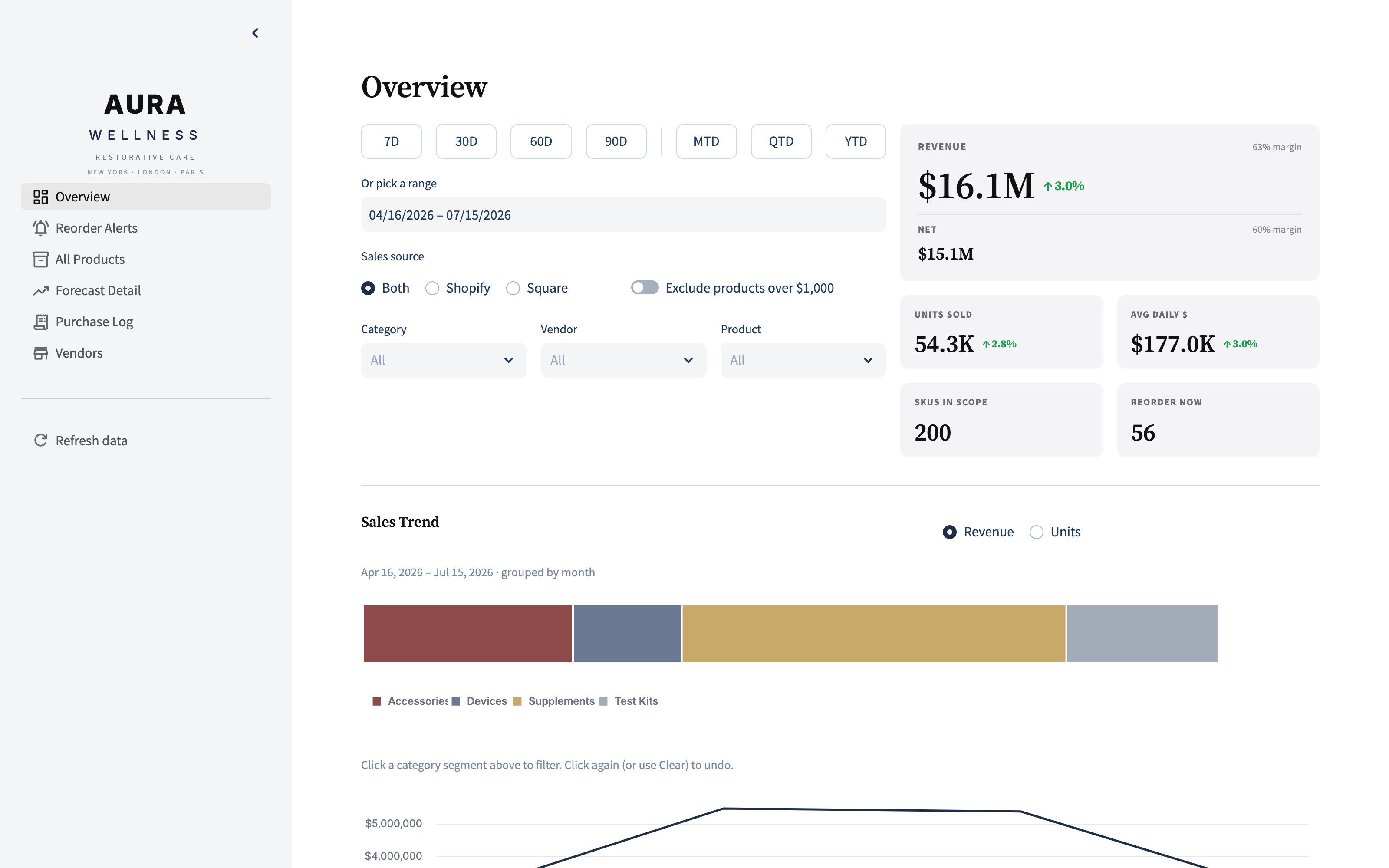Click the Reorder Alerts bell icon

pos(41,228)
